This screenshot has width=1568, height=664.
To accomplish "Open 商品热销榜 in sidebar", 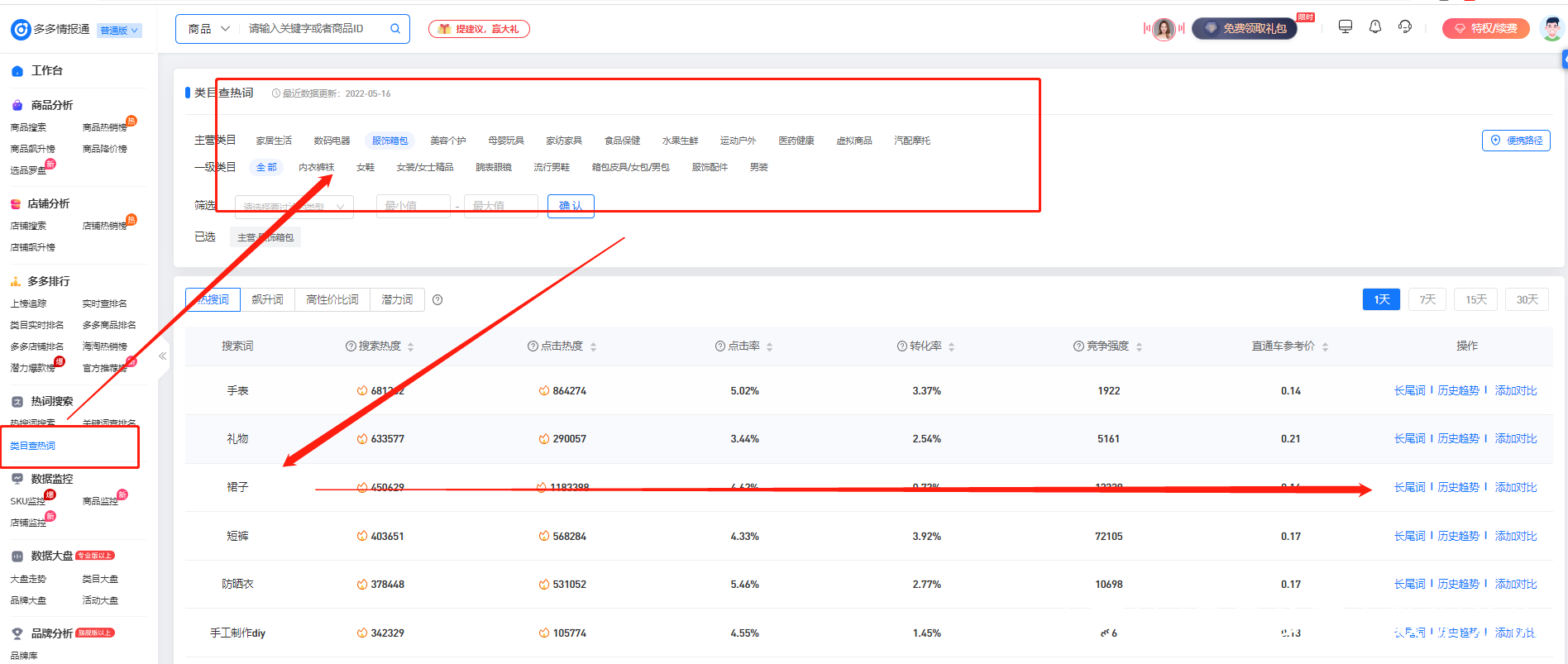I will [x=105, y=127].
